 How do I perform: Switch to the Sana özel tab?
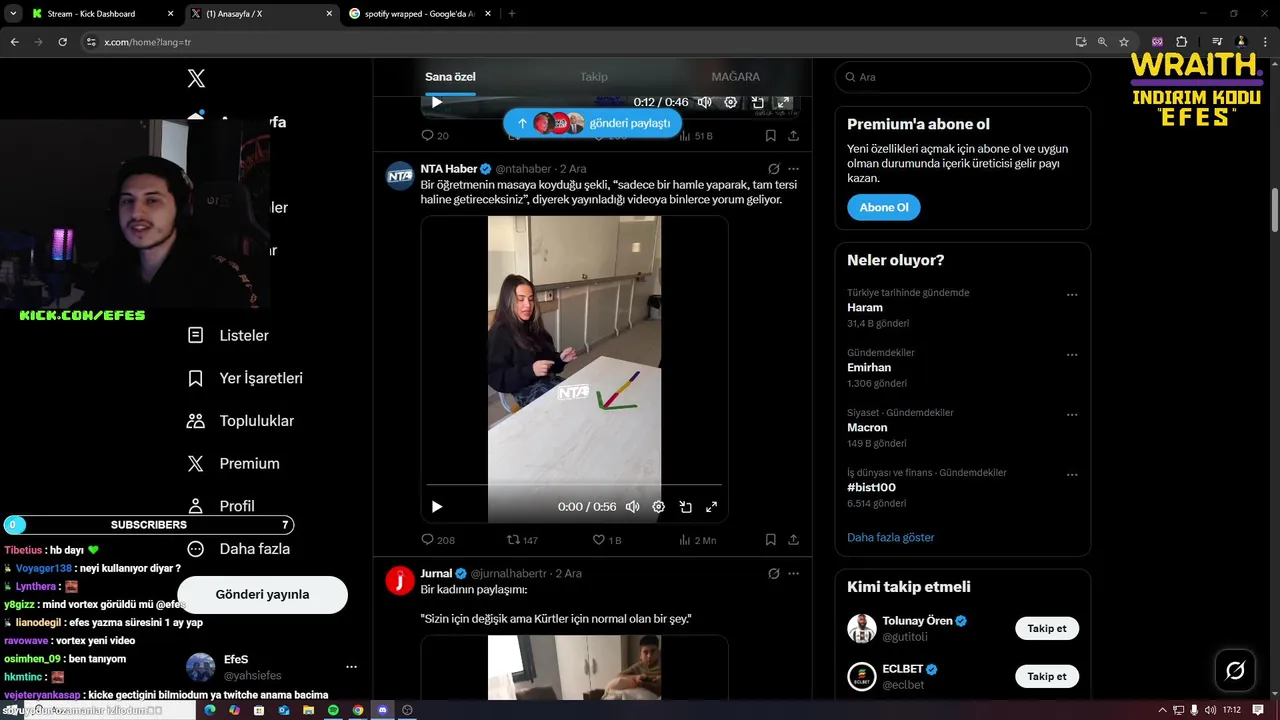(x=450, y=77)
